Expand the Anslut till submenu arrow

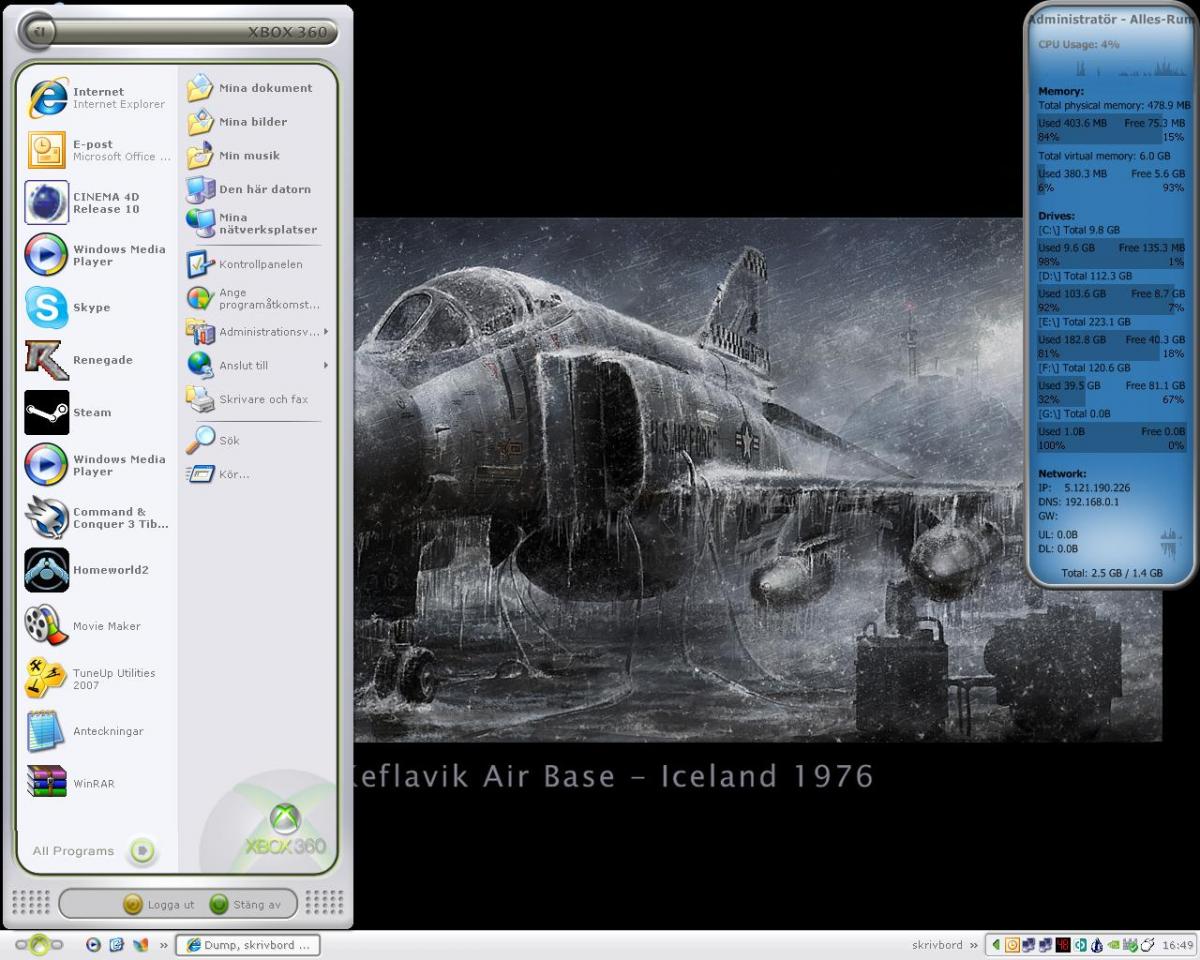(x=326, y=366)
